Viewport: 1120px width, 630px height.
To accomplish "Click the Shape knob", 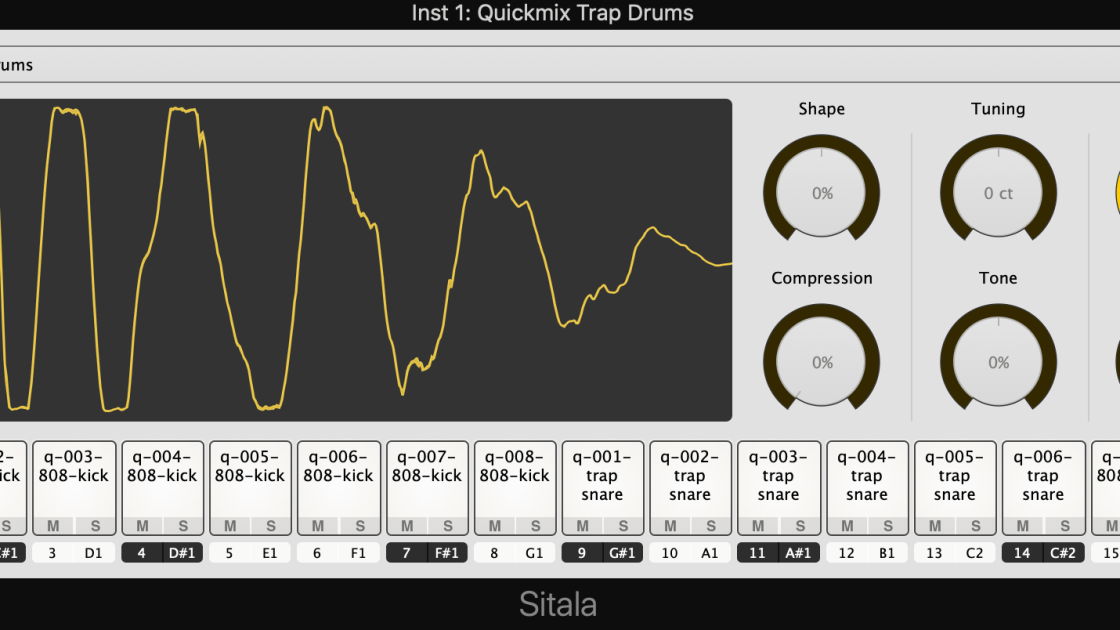I will pos(821,193).
